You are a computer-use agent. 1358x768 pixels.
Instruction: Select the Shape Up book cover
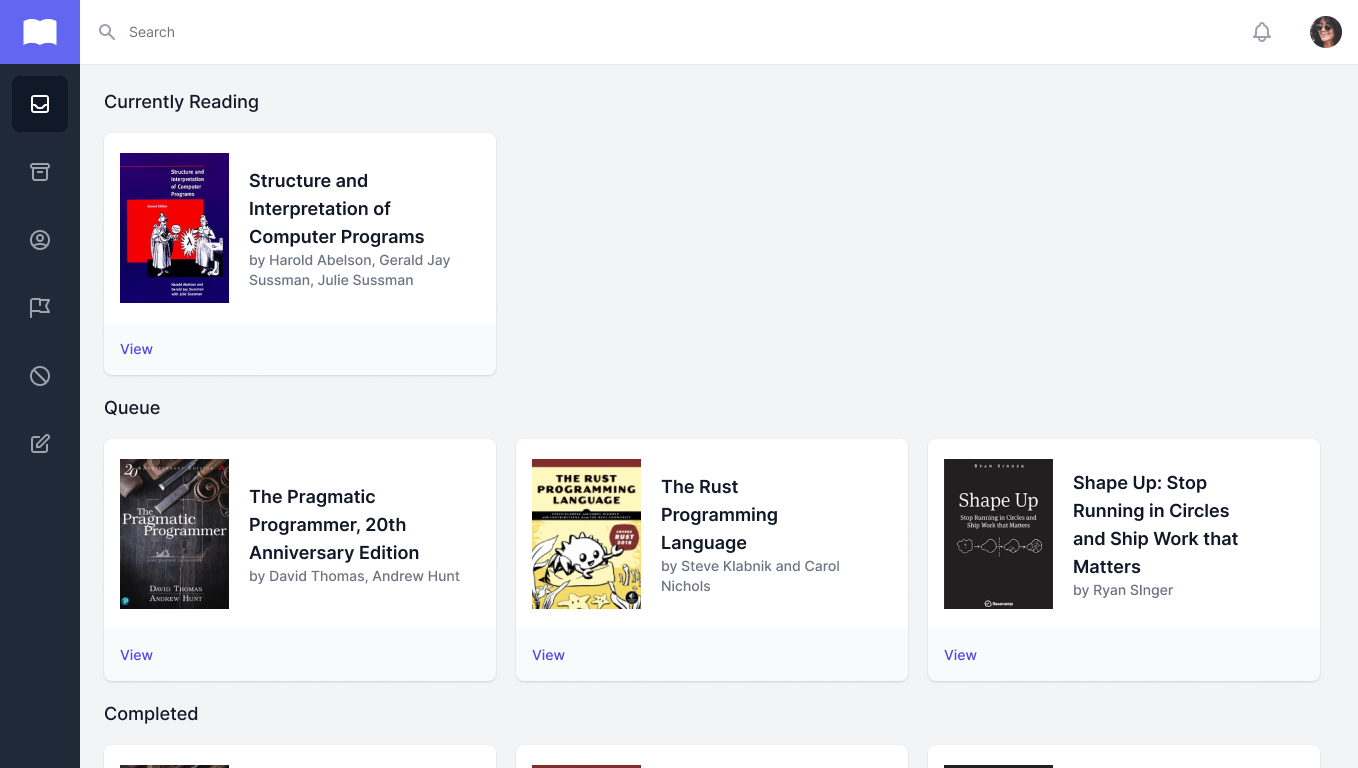[x=998, y=534]
